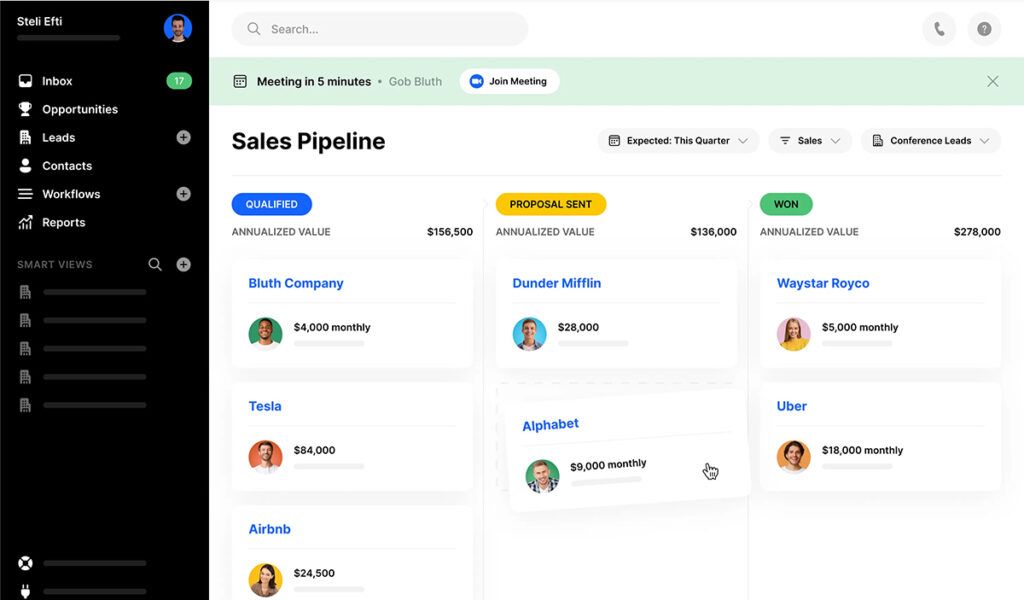Click the $156,500 Qualified annualized value
This screenshot has height=600, width=1024.
(450, 232)
